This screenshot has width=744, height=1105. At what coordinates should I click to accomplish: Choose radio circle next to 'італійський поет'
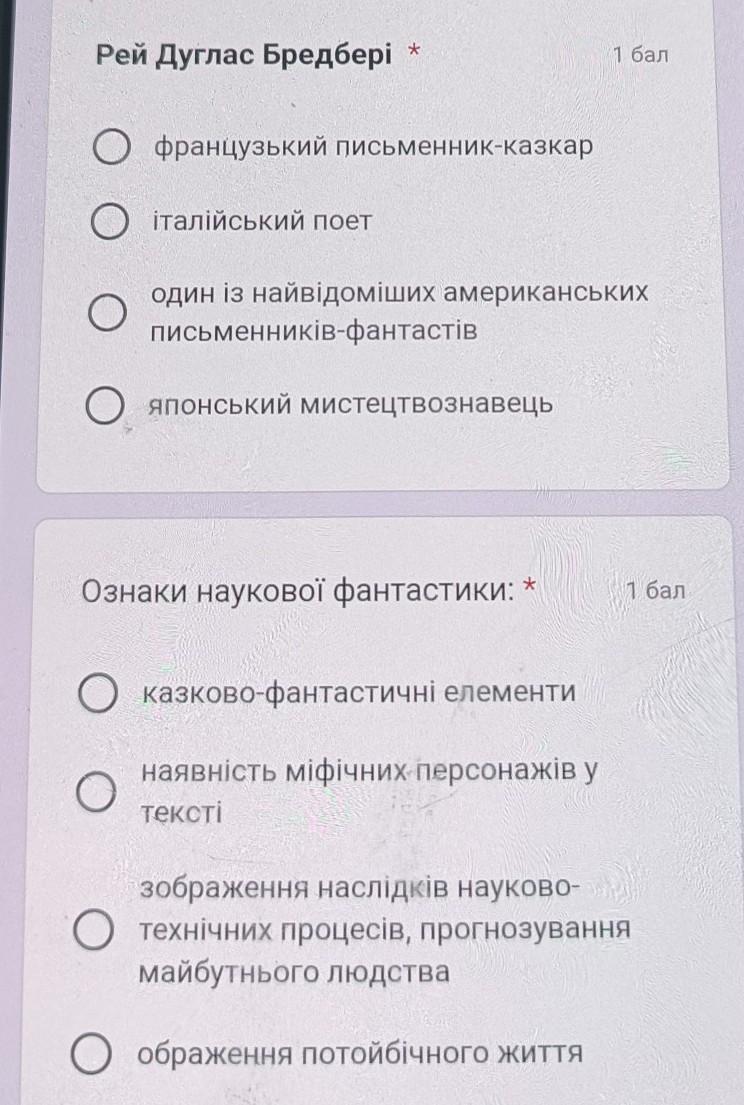click(108, 222)
